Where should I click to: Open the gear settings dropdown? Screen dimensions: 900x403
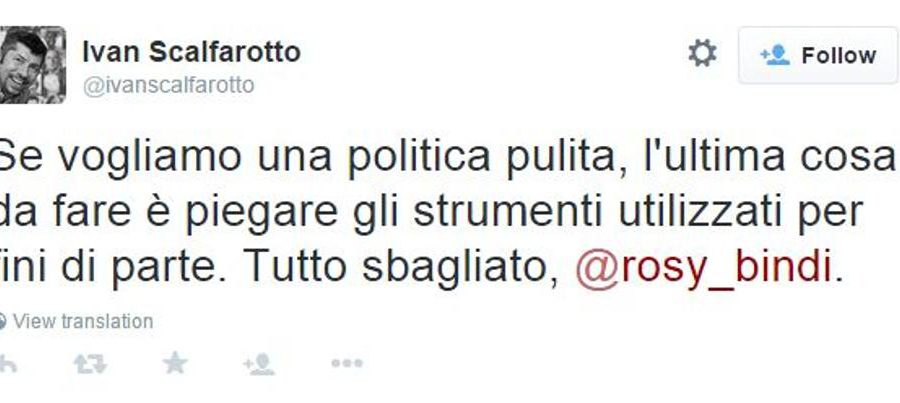click(x=703, y=53)
